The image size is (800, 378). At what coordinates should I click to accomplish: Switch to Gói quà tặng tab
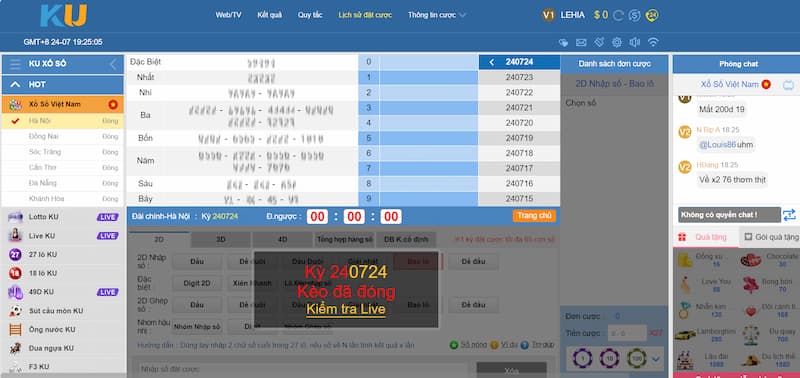(x=769, y=237)
